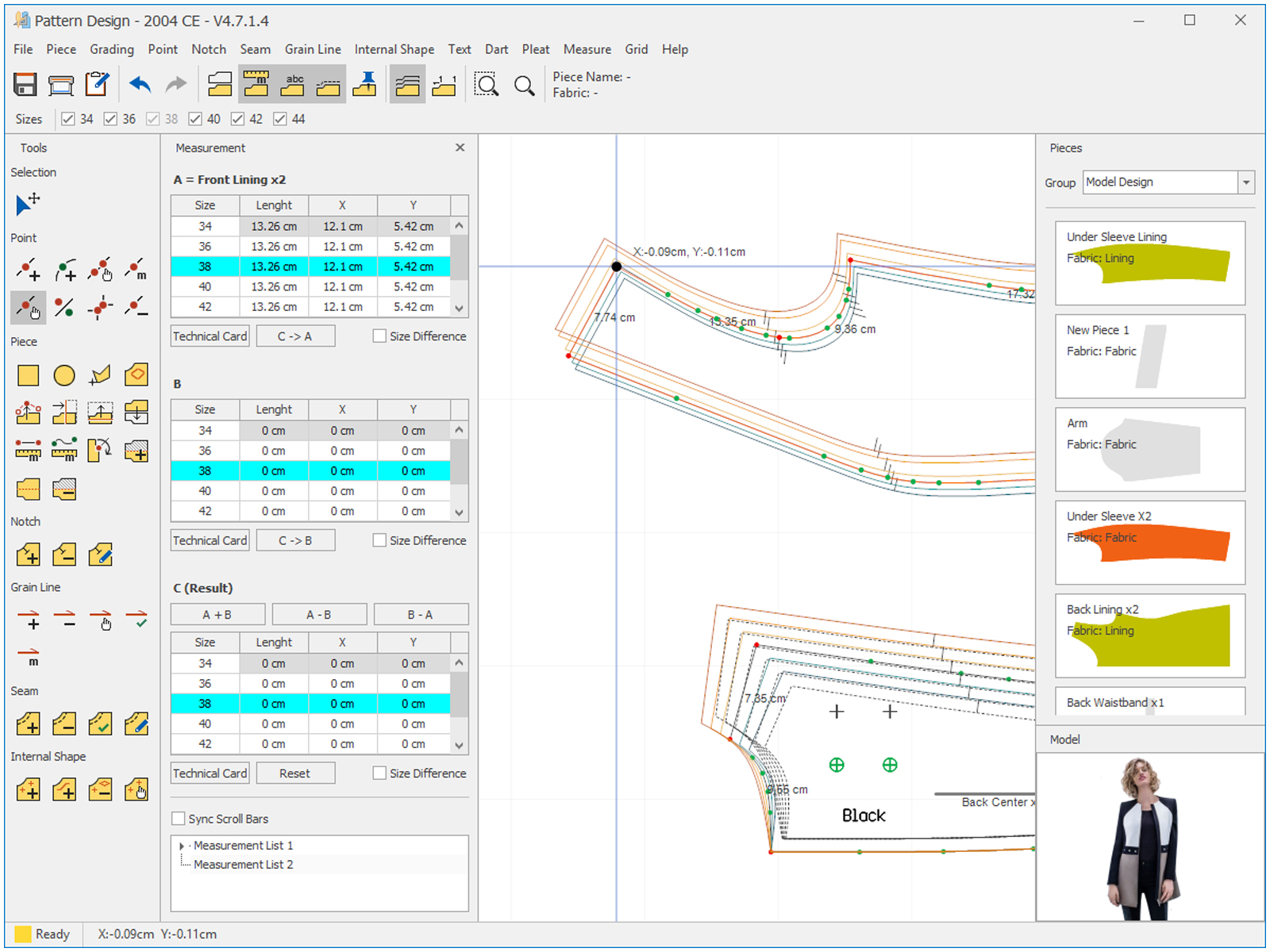Uncheck size 34 checkbox
Screen dimensions: 1270x952
(x=68, y=119)
